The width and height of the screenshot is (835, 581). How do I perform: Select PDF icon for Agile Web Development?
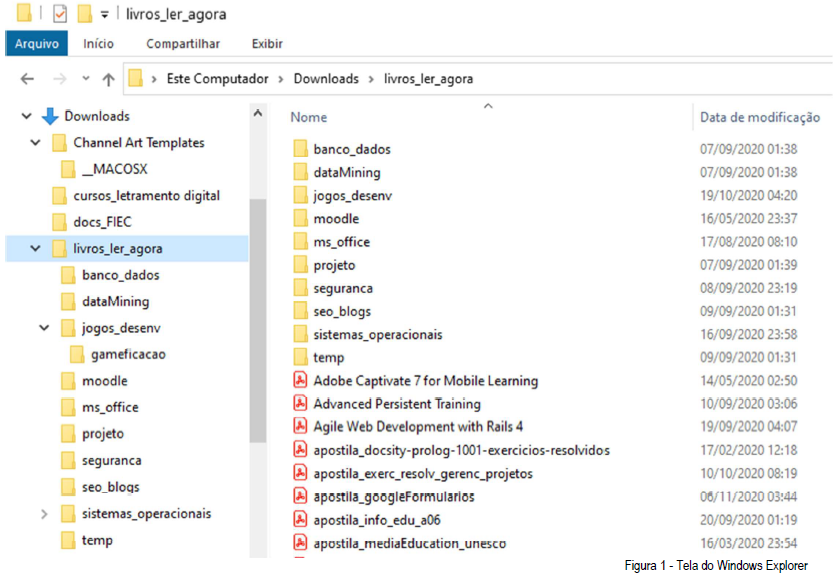(299, 426)
